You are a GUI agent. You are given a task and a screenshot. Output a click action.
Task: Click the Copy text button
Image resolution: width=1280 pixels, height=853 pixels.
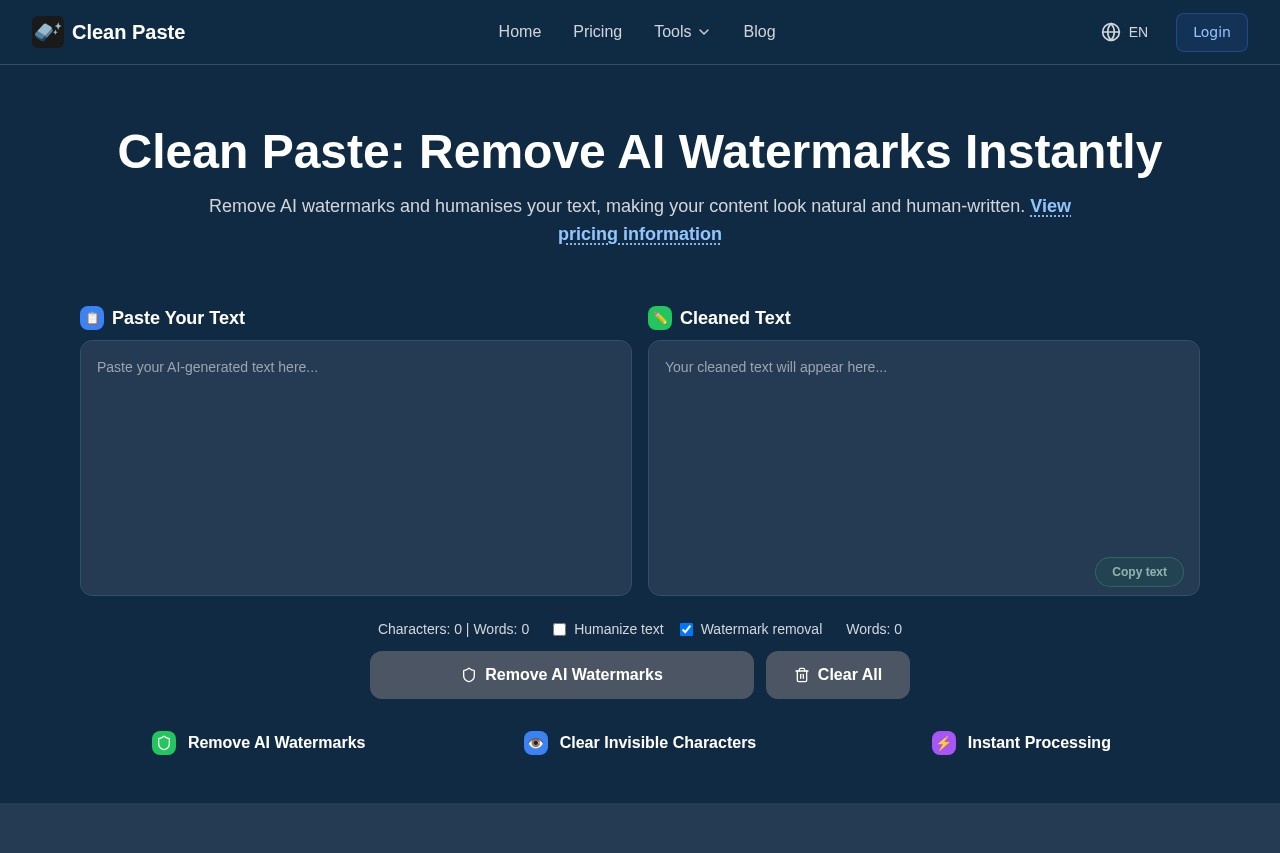coord(1139,572)
